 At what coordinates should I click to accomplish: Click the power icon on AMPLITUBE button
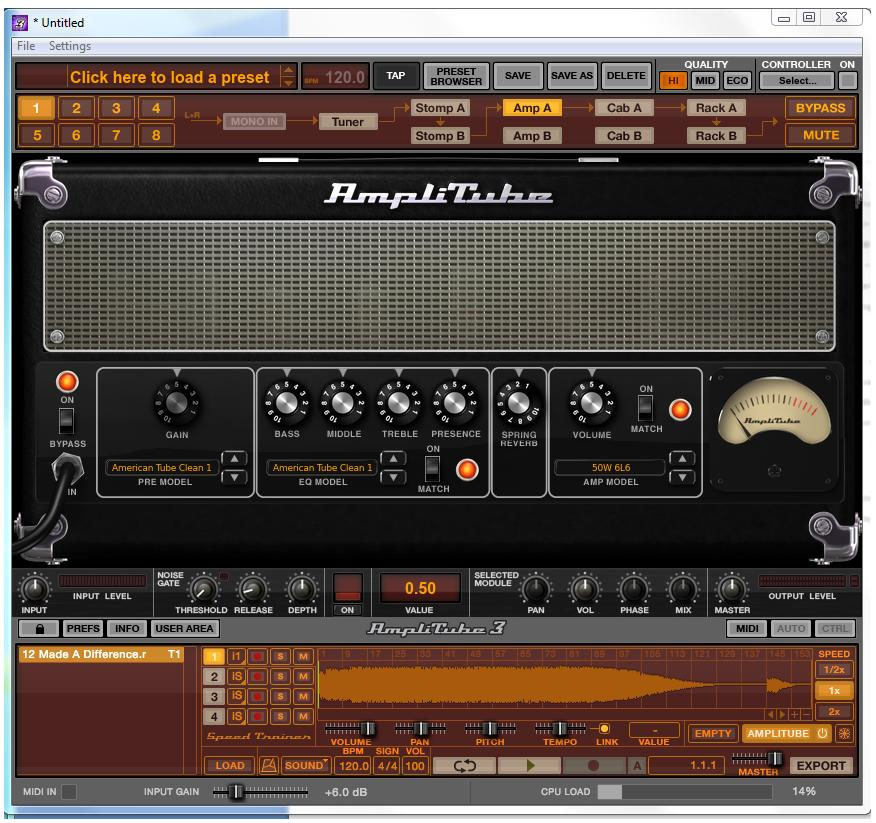point(822,733)
